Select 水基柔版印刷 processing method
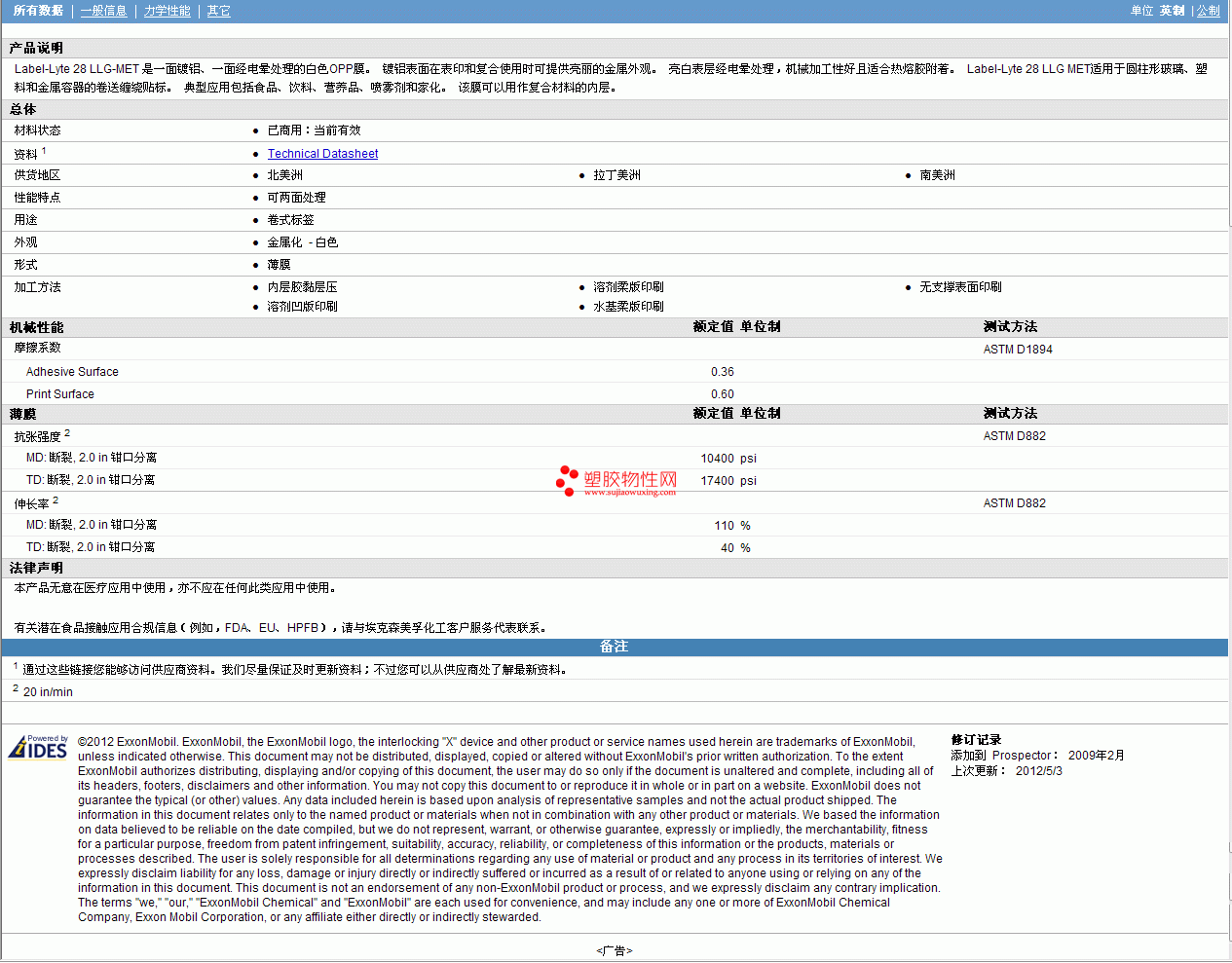 tap(629, 307)
